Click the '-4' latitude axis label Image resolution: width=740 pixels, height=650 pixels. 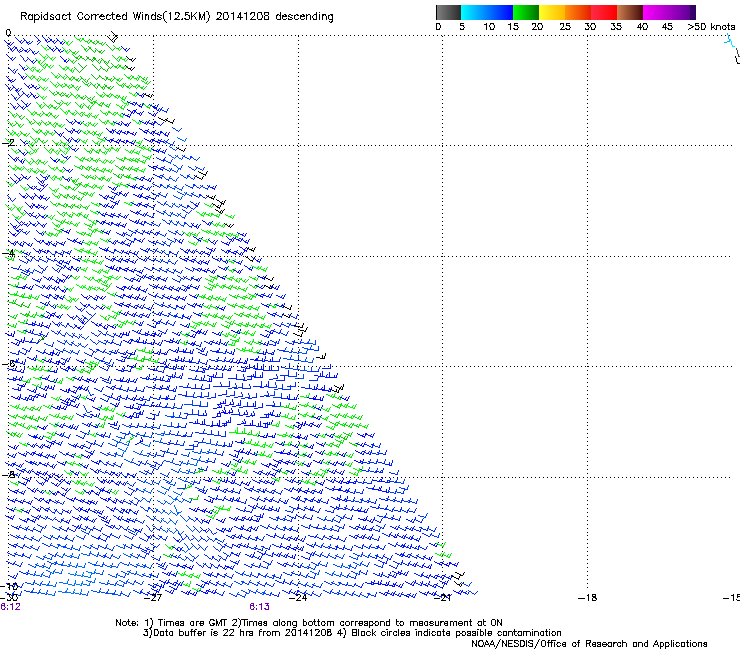pyautogui.click(x=8, y=253)
